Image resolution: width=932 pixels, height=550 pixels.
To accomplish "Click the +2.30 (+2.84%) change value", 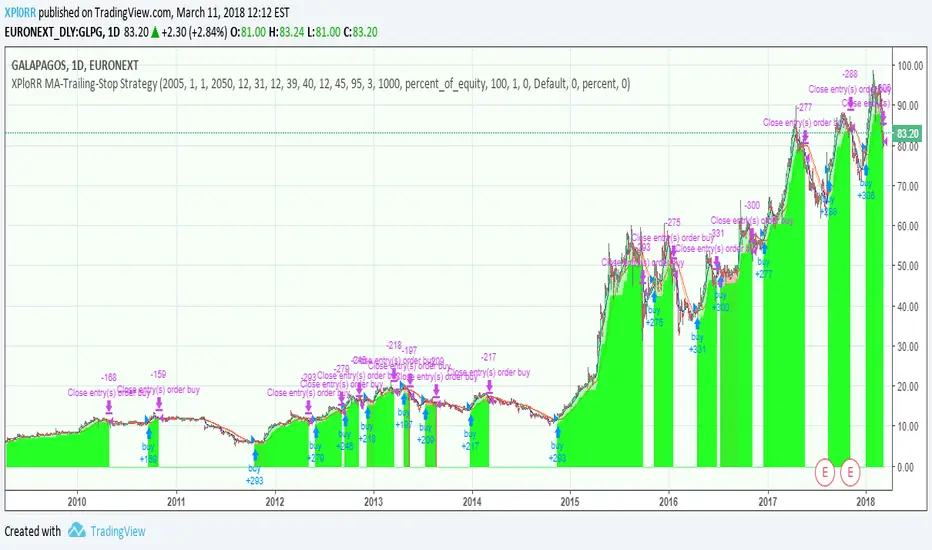I will tap(194, 32).
